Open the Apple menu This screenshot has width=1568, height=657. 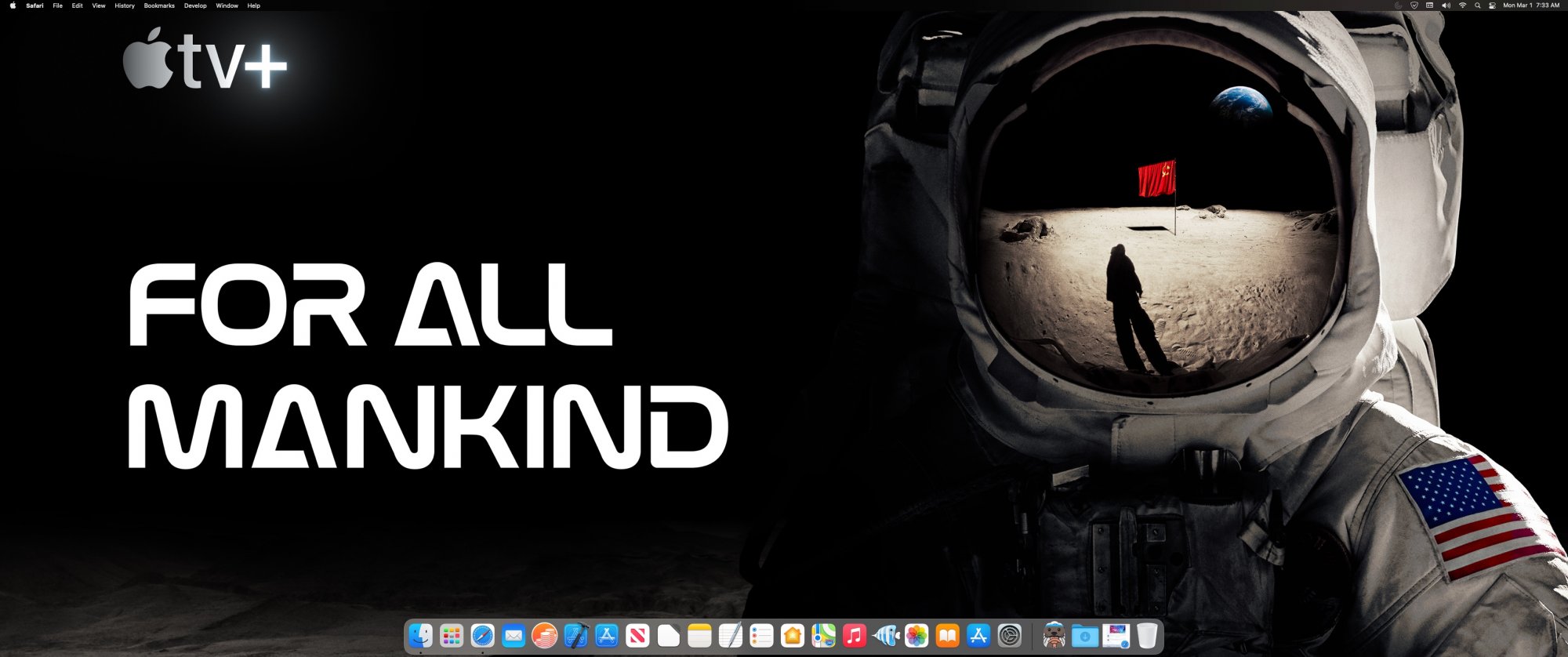click(13, 5)
